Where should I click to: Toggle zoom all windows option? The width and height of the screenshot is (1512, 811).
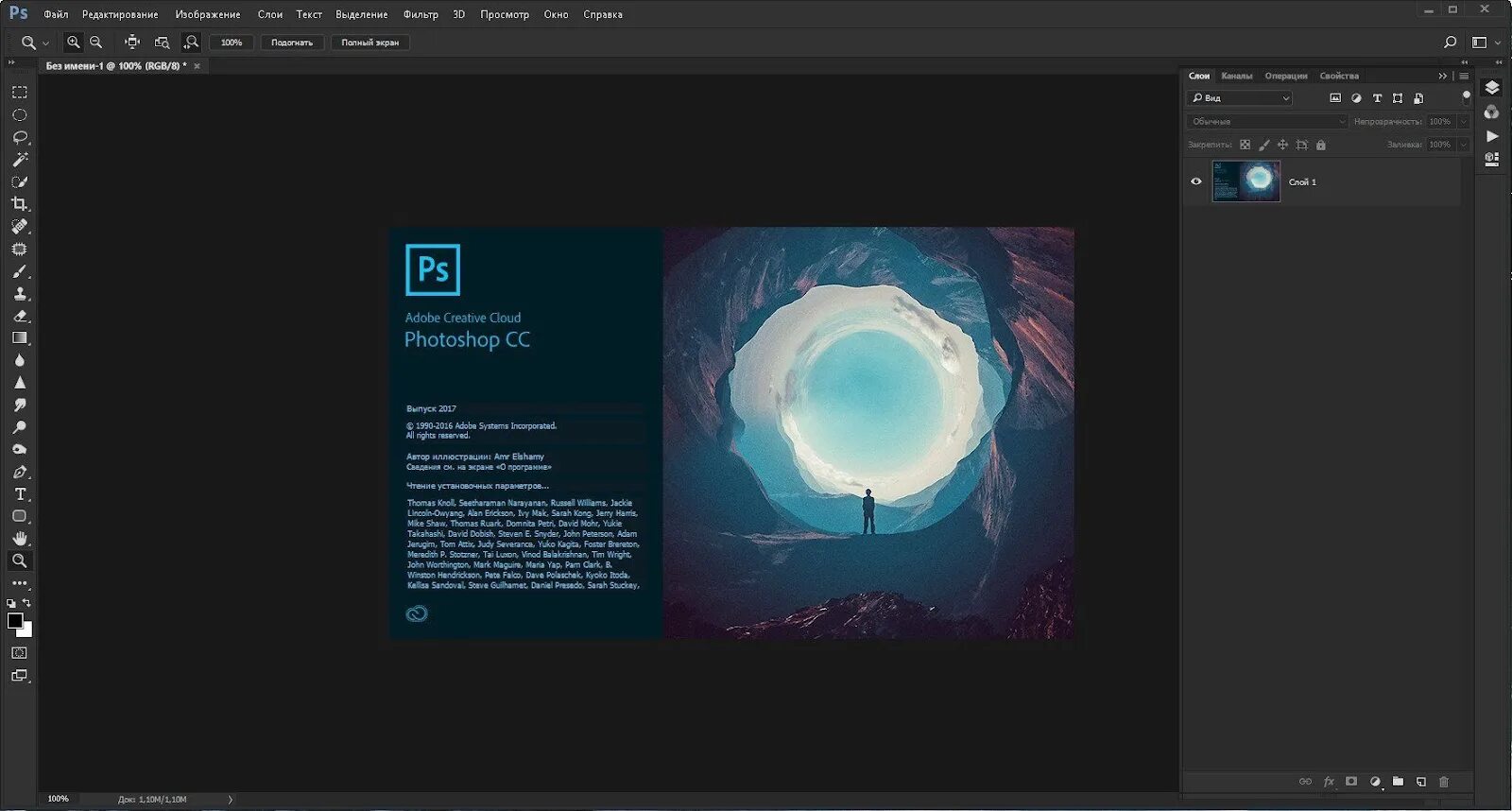[x=162, y=43]
